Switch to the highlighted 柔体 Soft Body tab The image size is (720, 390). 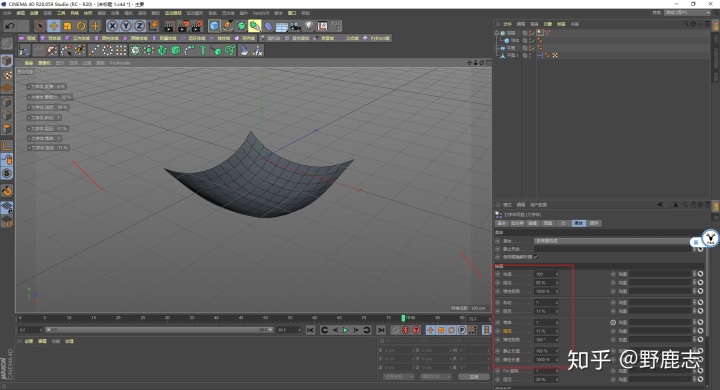pos(578,223)
